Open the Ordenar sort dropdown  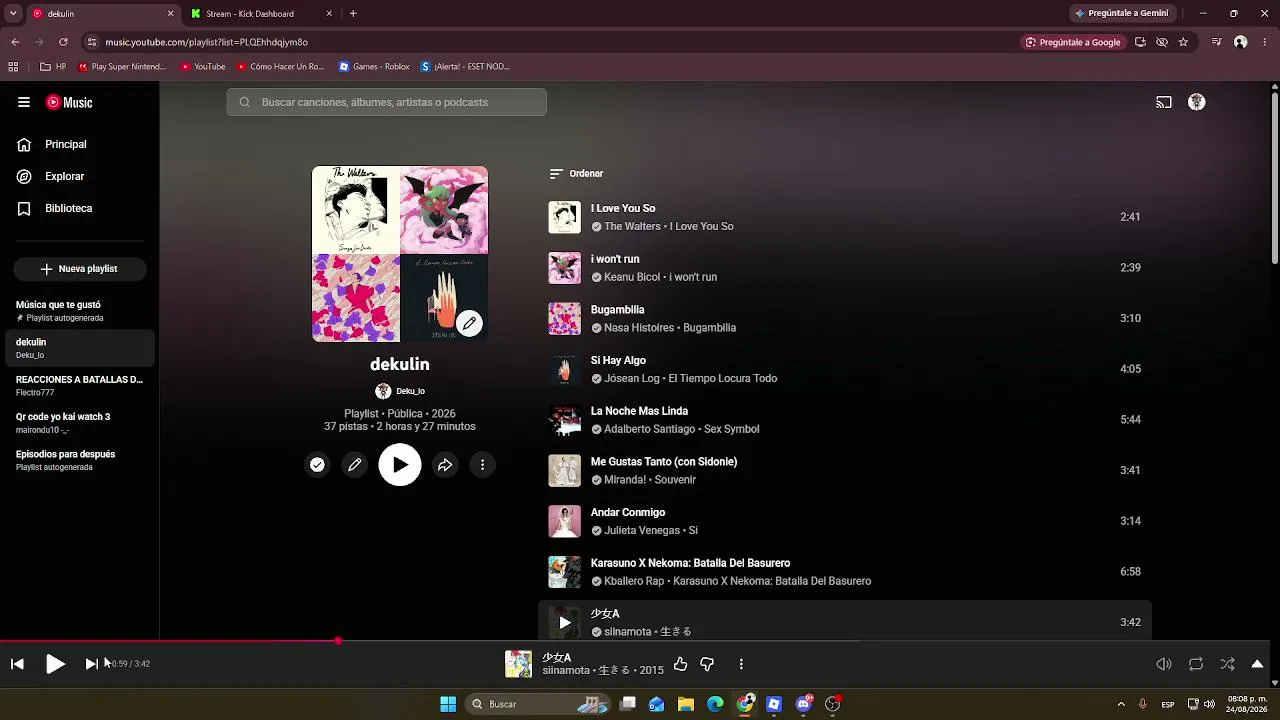577,174
